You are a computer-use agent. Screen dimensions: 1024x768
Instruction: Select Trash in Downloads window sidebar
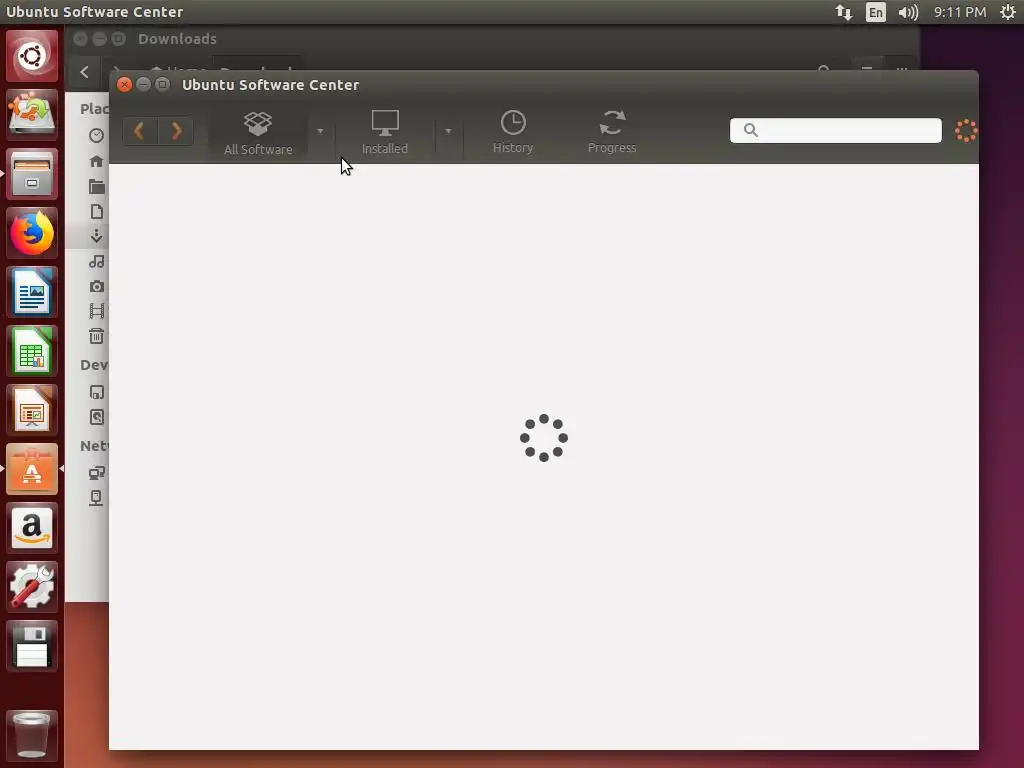tap(96, 336)
